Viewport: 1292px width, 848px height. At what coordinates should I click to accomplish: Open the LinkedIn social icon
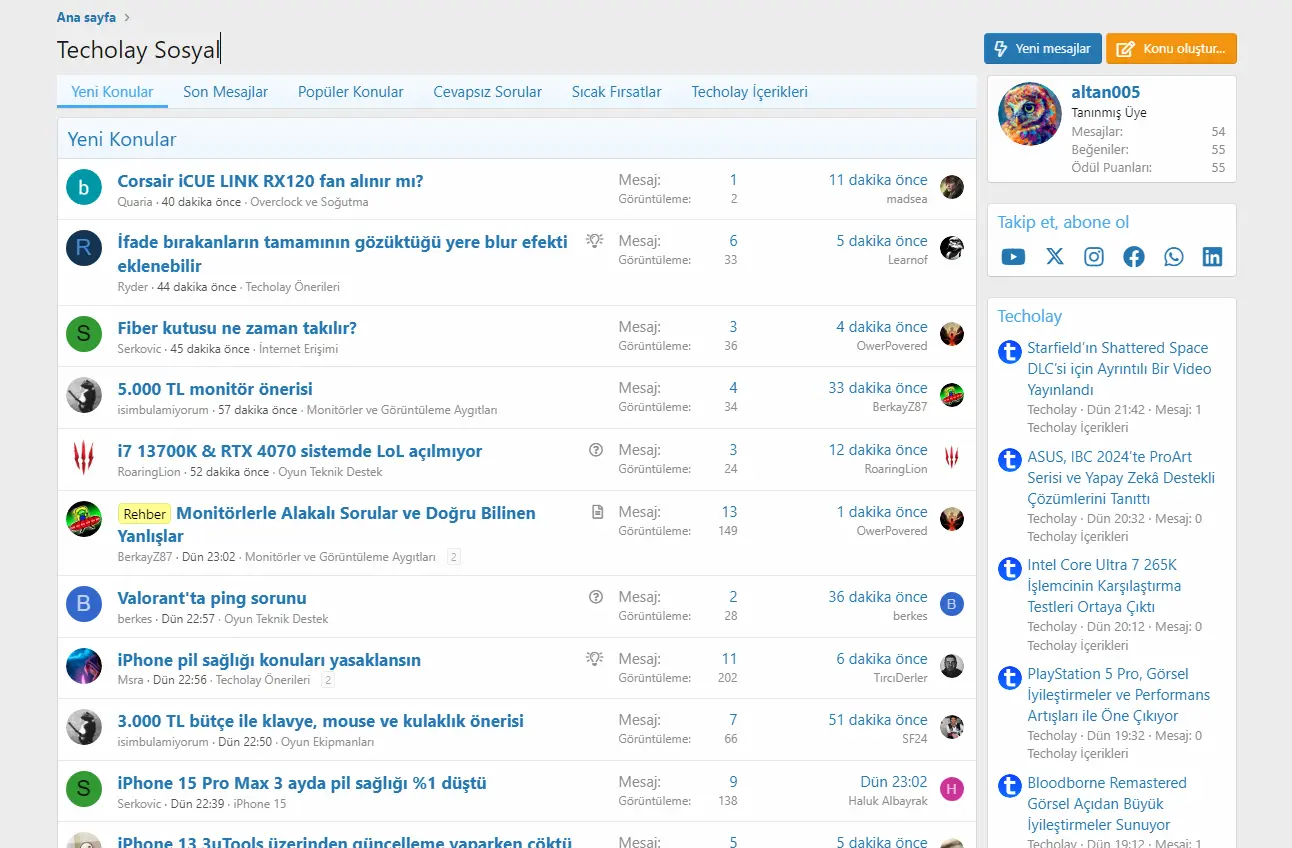[1212, 257]
